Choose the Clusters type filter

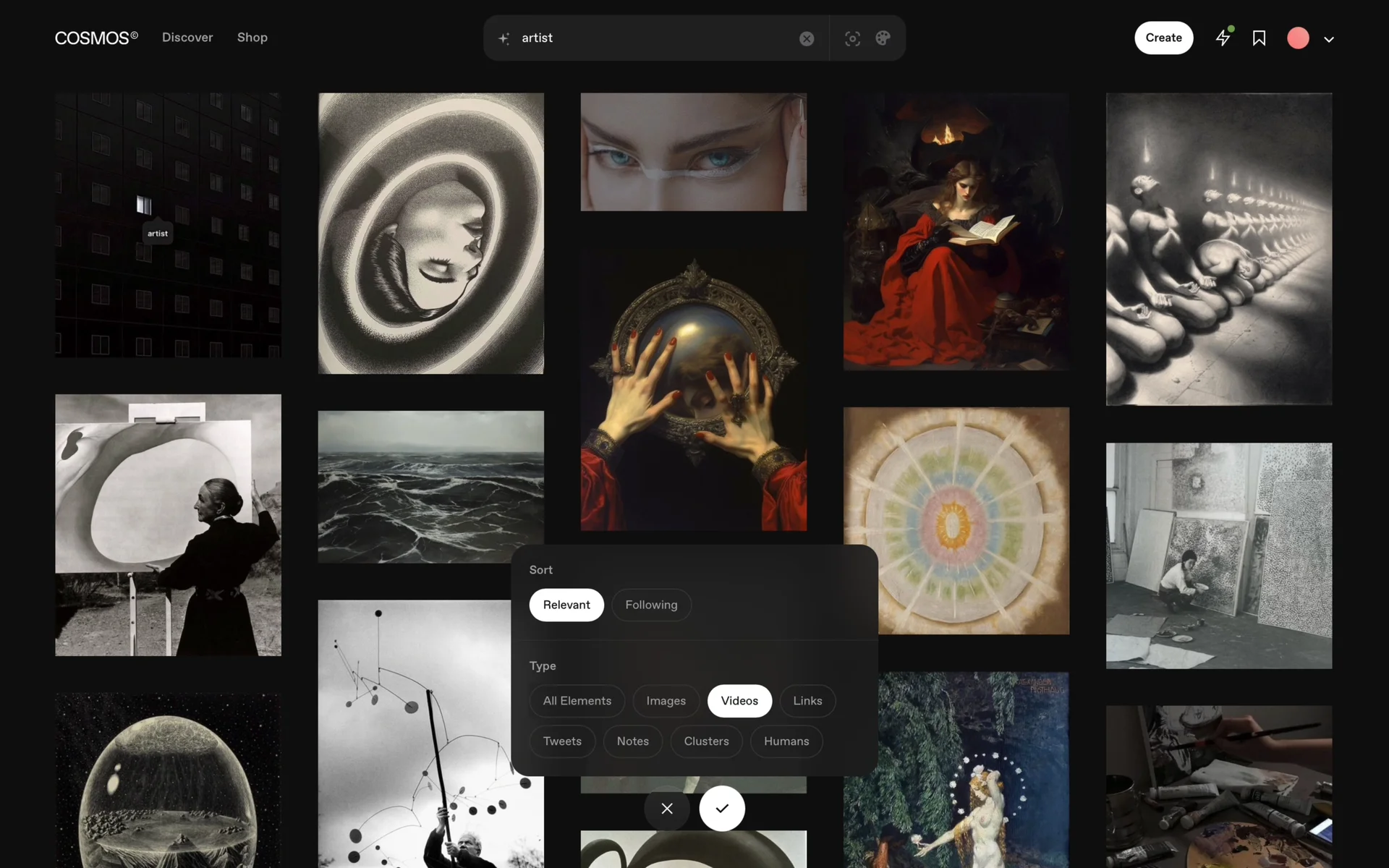(706, 741)
